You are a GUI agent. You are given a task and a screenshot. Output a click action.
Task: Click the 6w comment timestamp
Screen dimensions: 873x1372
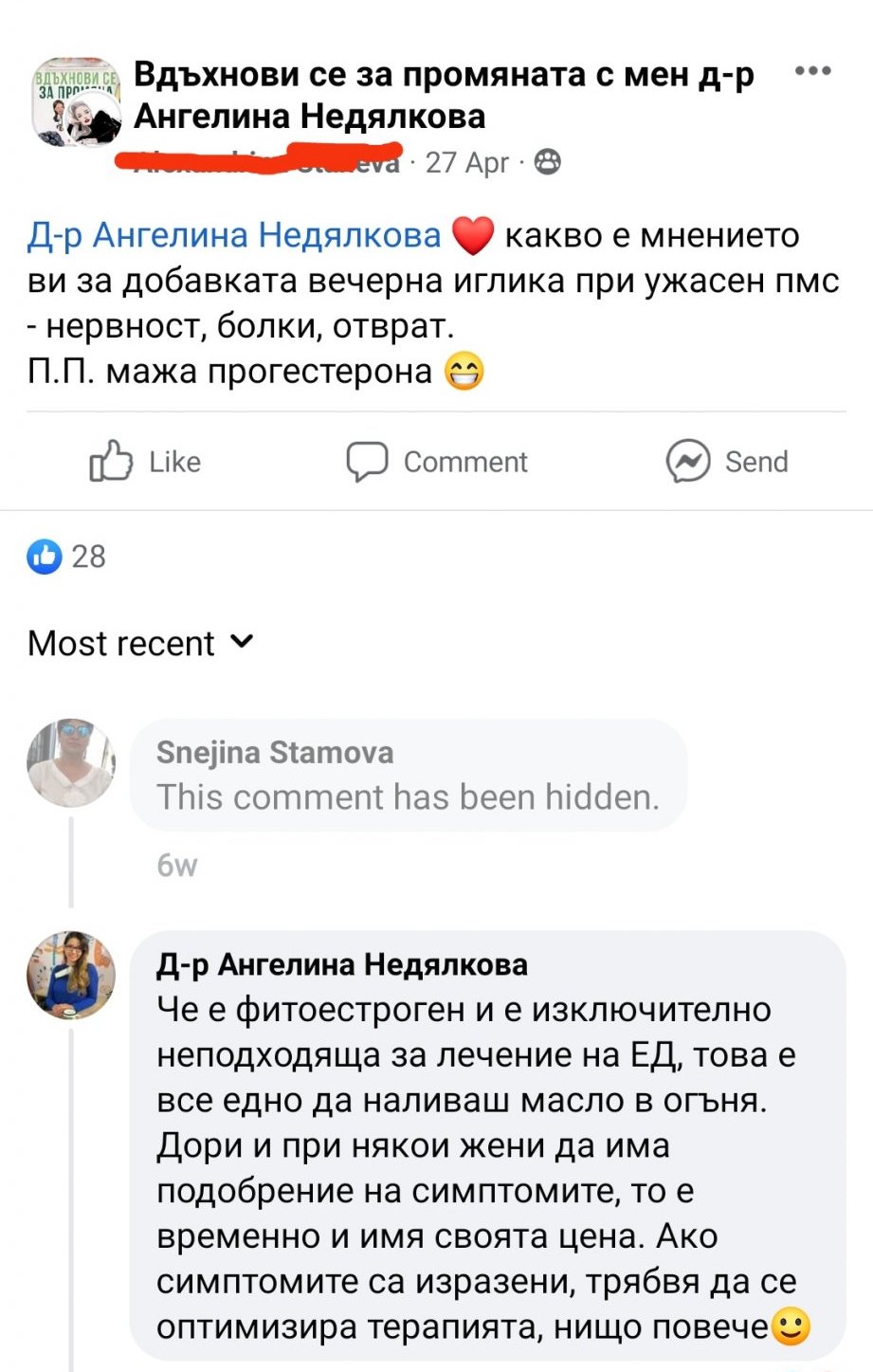coord(177,866)
